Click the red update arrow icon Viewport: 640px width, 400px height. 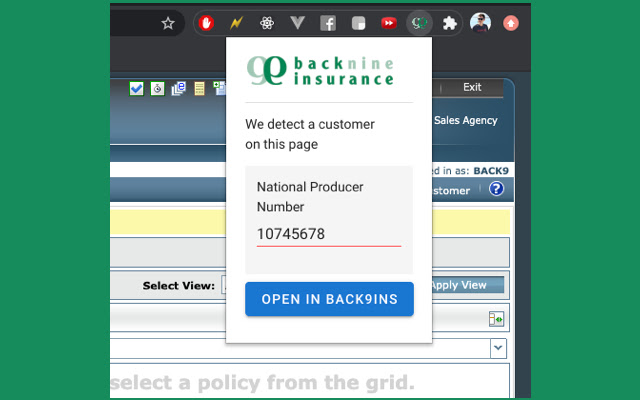(511, 23)
